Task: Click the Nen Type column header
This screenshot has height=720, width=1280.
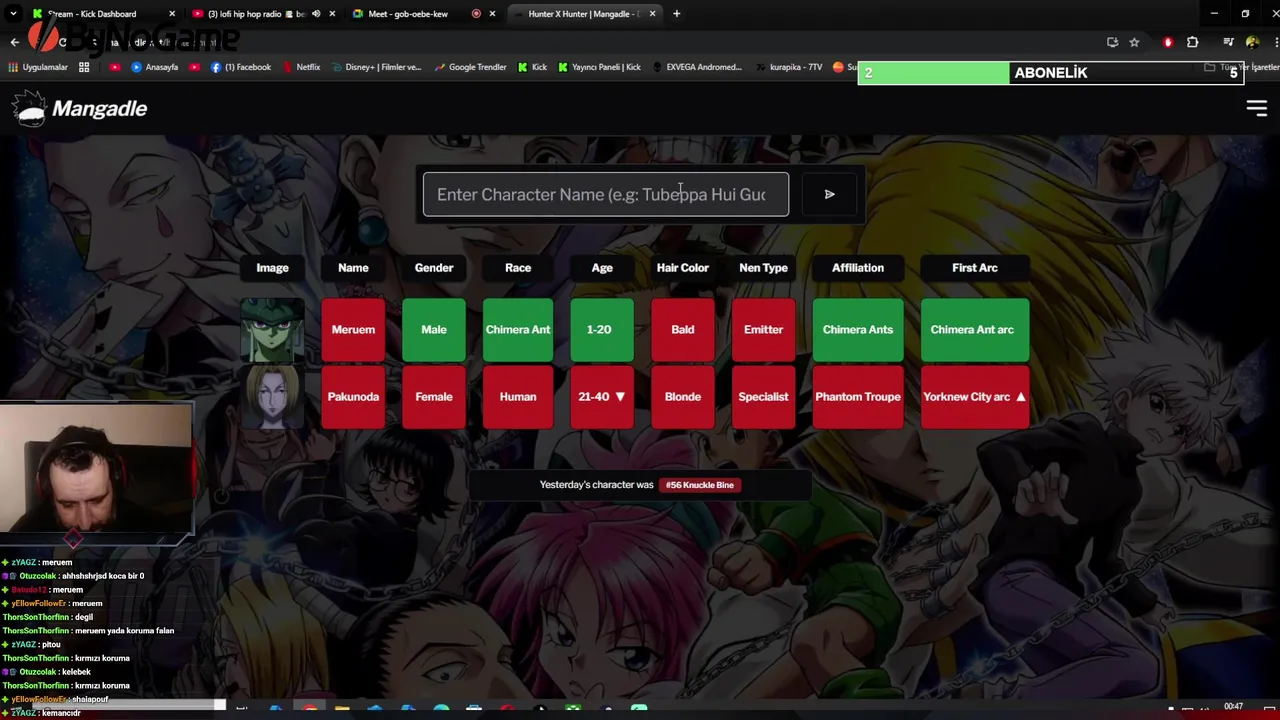Action: point(763,268)
